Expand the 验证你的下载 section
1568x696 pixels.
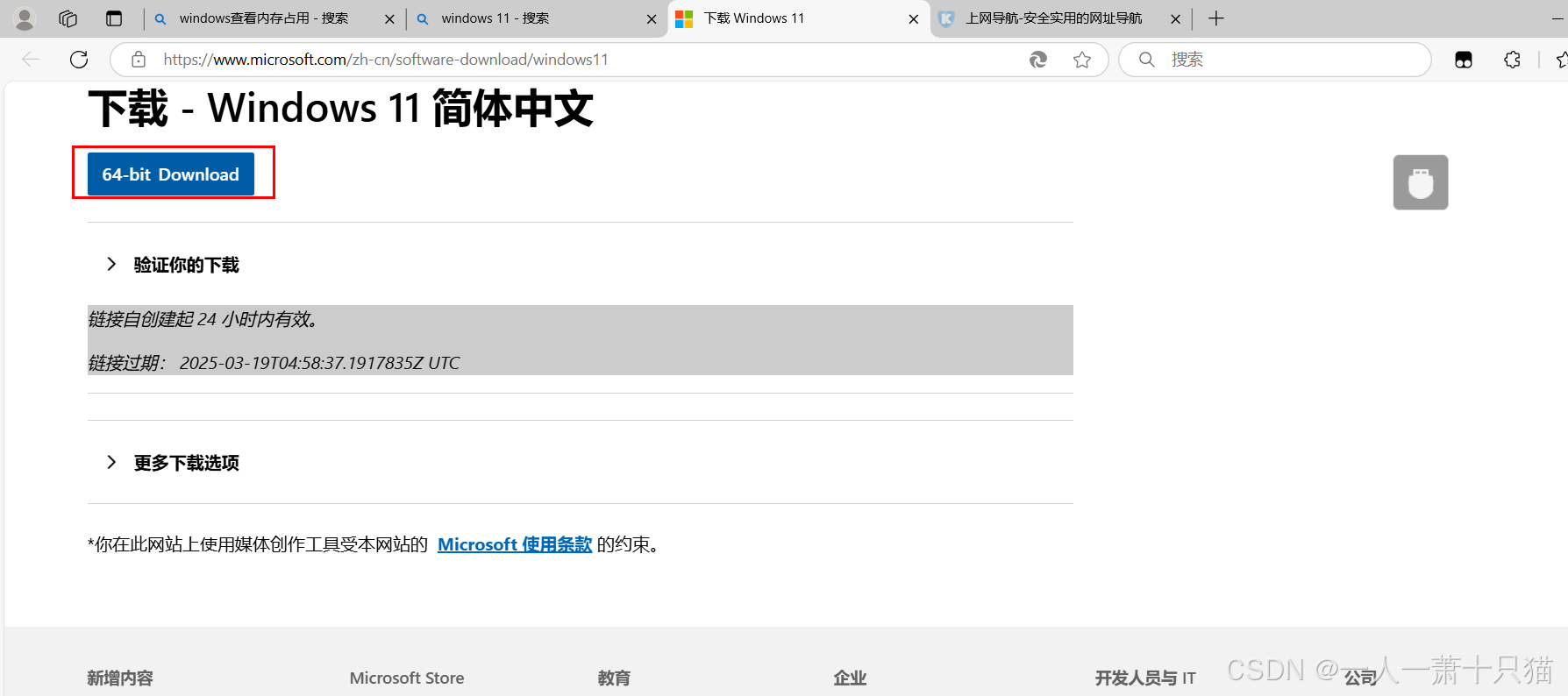173,265
